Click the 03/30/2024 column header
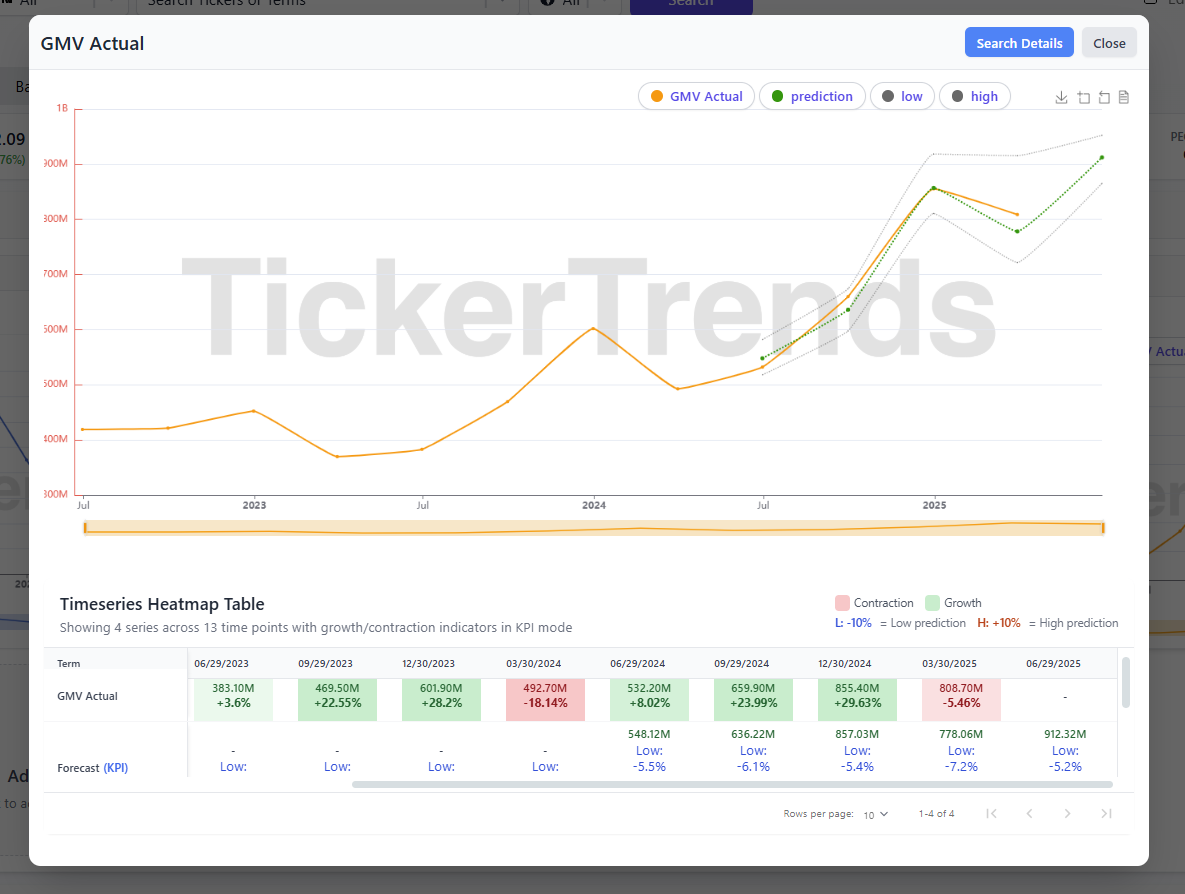 point(534,664)
